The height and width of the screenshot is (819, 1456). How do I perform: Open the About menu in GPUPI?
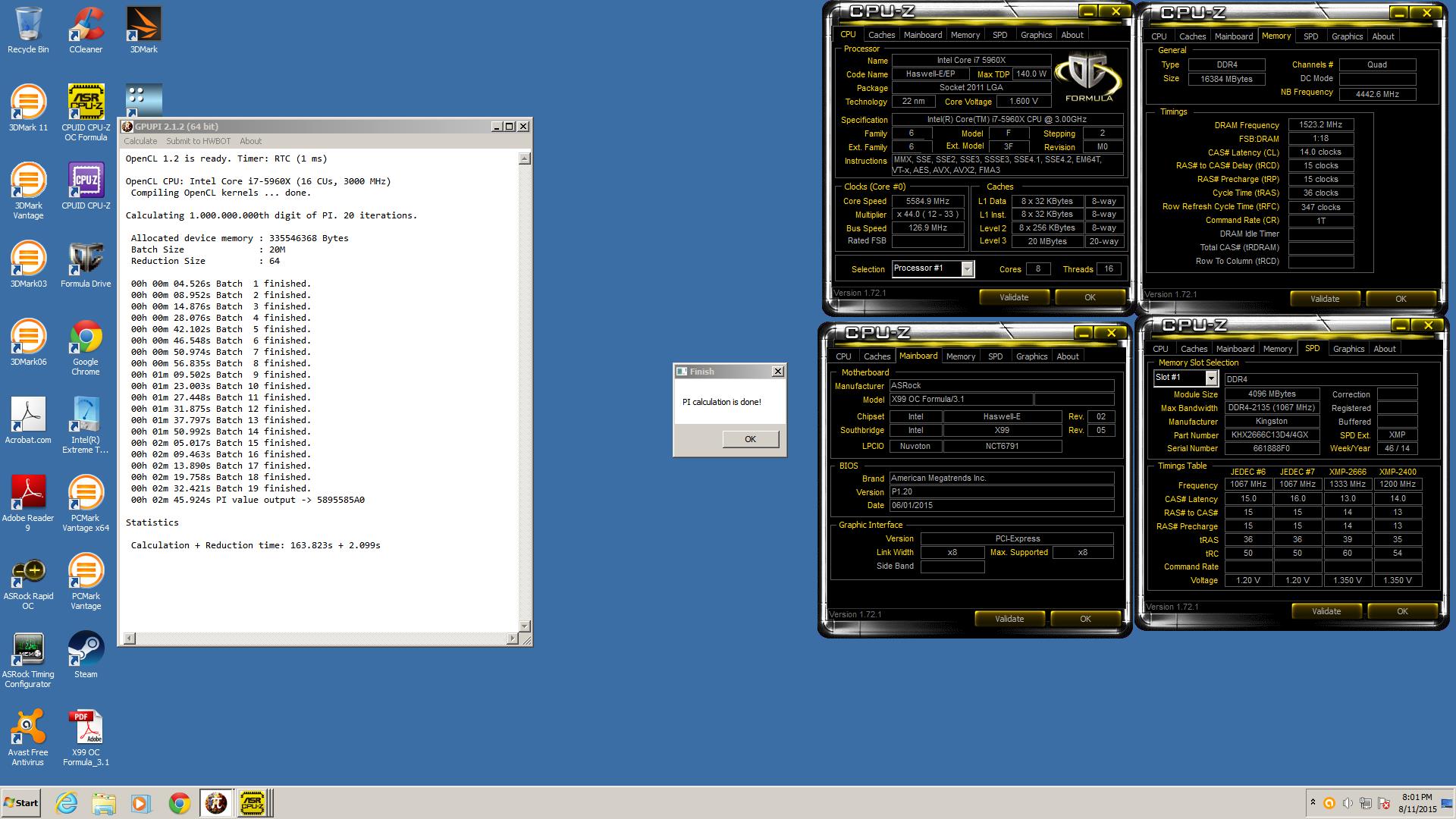click(250, 141)
